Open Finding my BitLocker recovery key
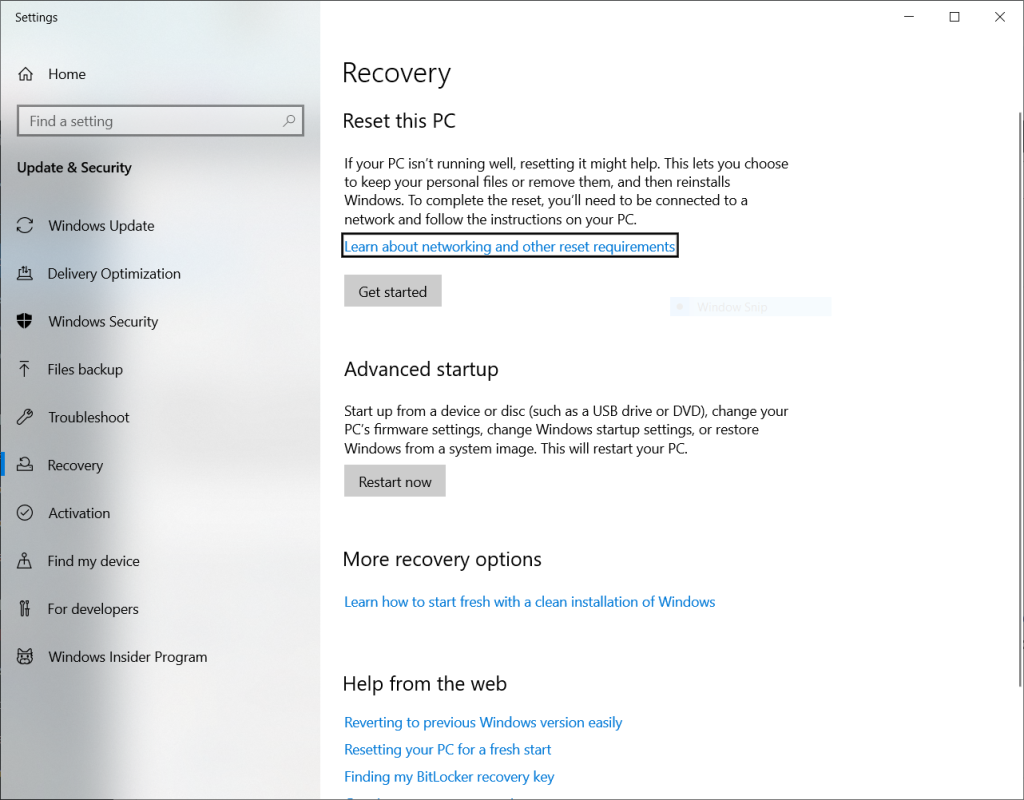 [449, 776]
